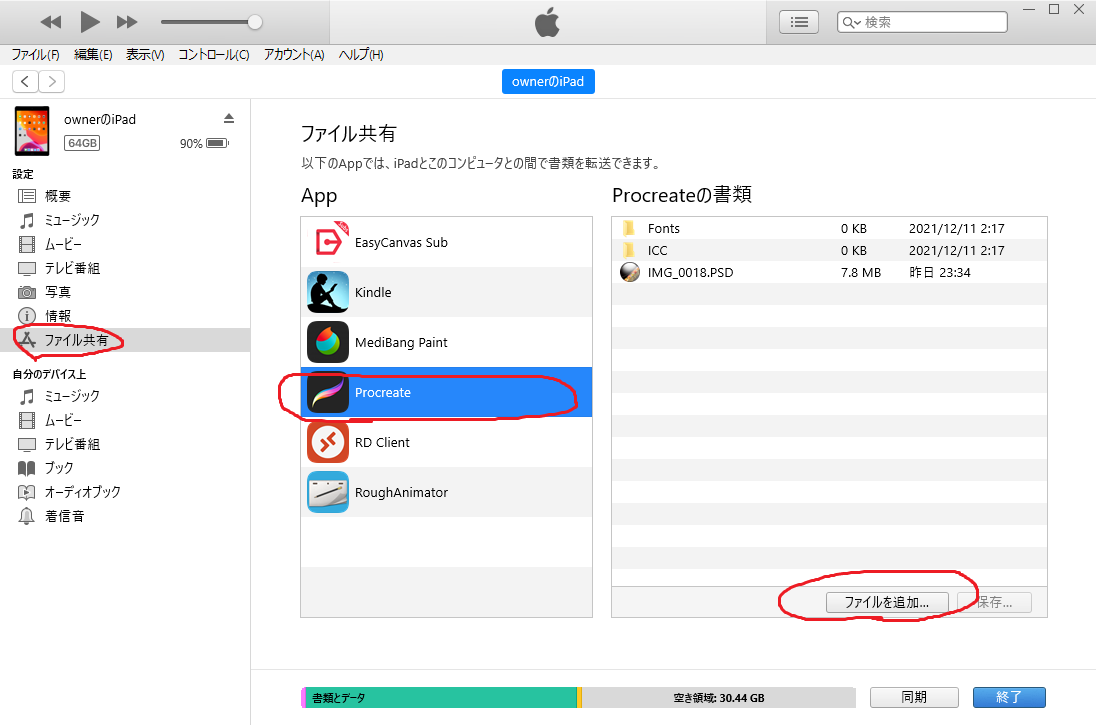
Task: Click the fast-forward playback button
Action: (x=127, y=22)
